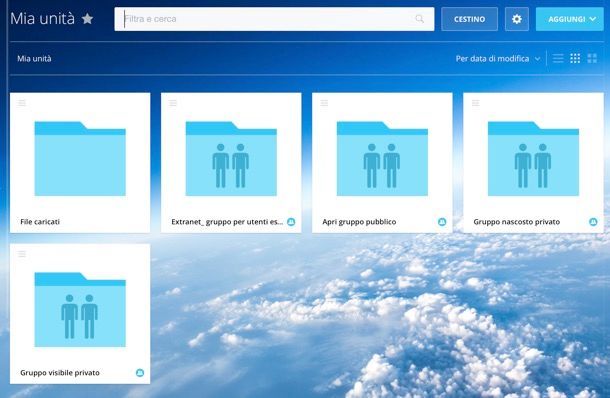Open the Extranet group tile menu icon
The height and width of the screenshot is (398, 610).
[x=173, y=103]
